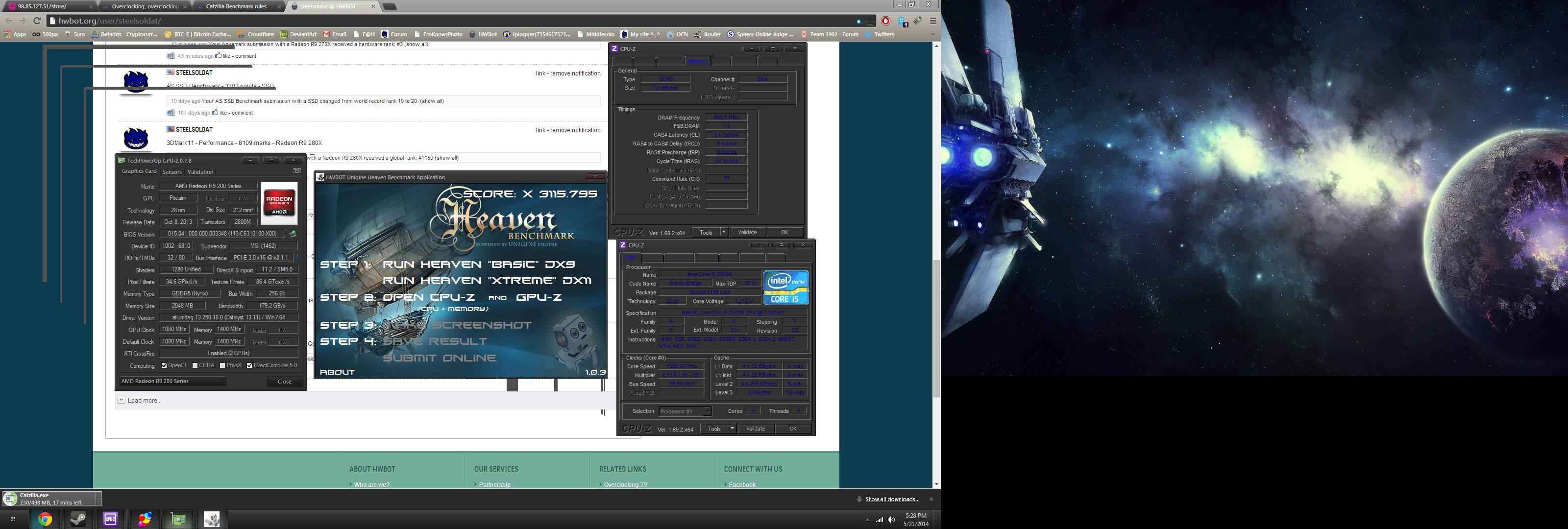
Task: Open the Tools dropdown arrow in the CPU-Z Memory window
Action: (724, 232)
